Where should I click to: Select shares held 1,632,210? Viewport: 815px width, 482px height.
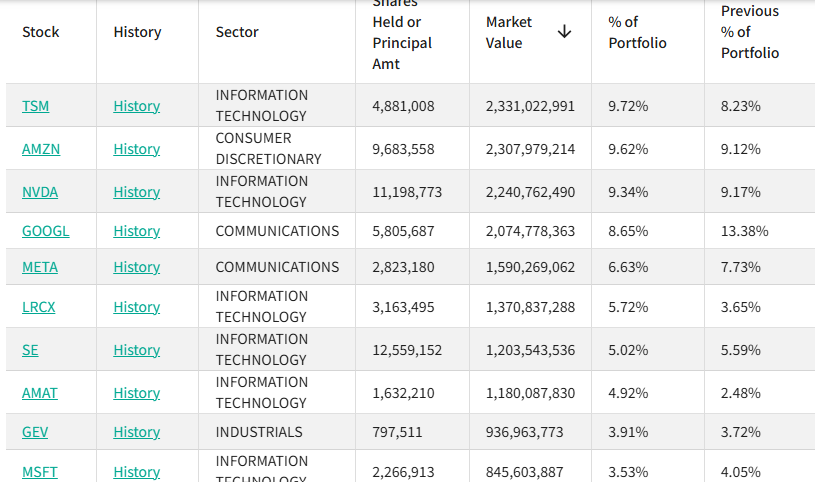403,394
